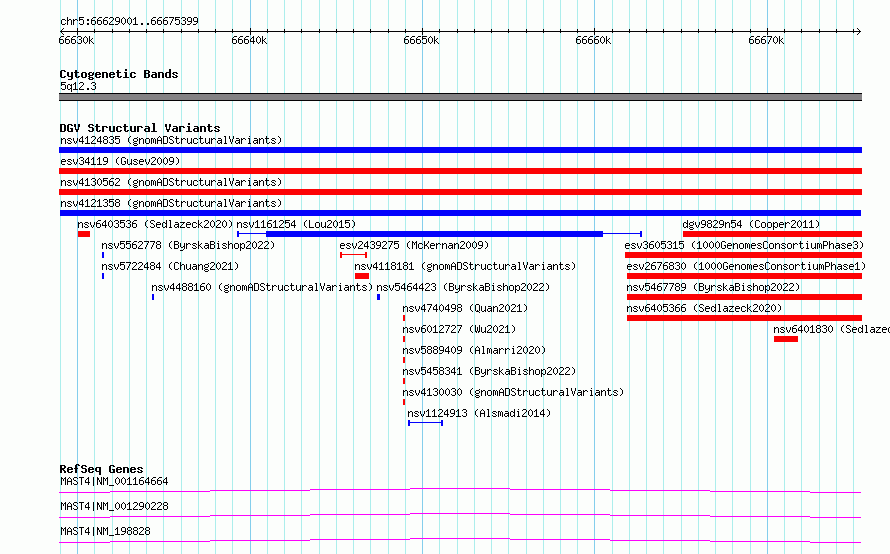The height and width of the screenshot is (554, 890).
Task: Click nsv5467789 (ByrskaBishop2022) label
Action: [x=713, y=287]
